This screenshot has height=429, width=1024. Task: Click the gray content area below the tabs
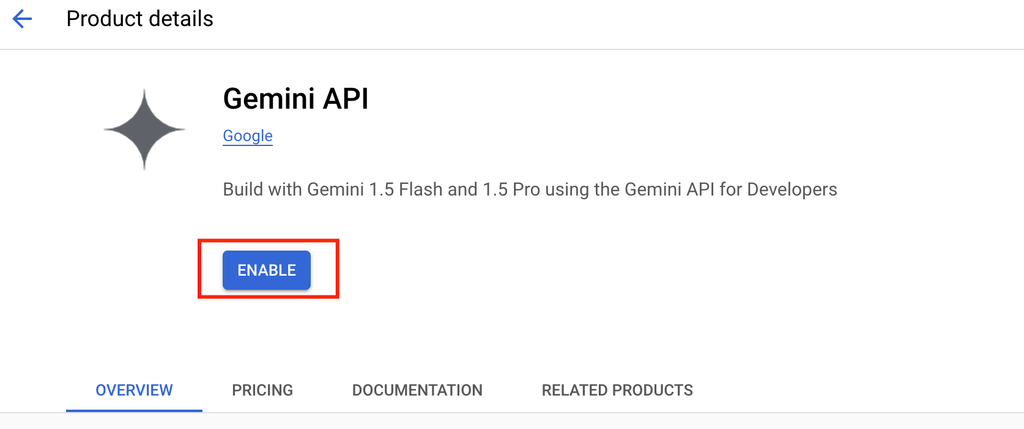pos(512,422)
